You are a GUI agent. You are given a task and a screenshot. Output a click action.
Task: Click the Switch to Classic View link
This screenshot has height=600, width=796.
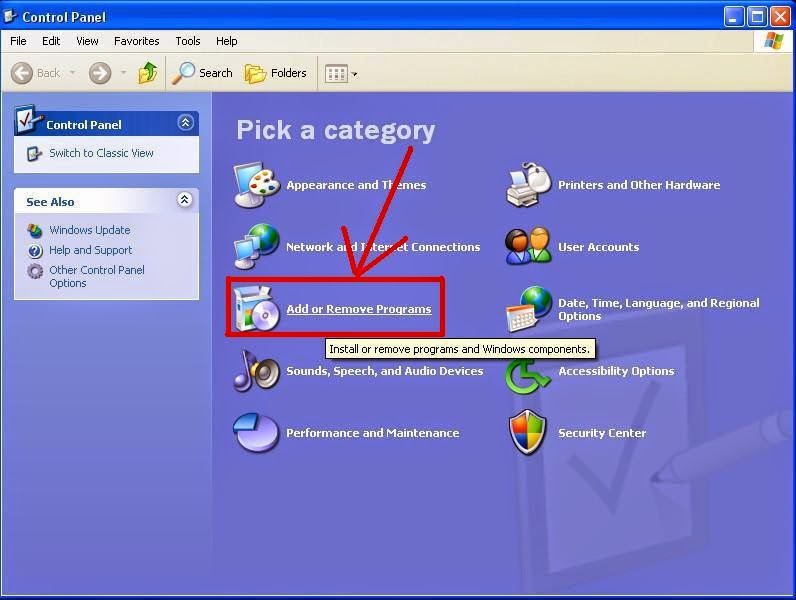(101, 153)
